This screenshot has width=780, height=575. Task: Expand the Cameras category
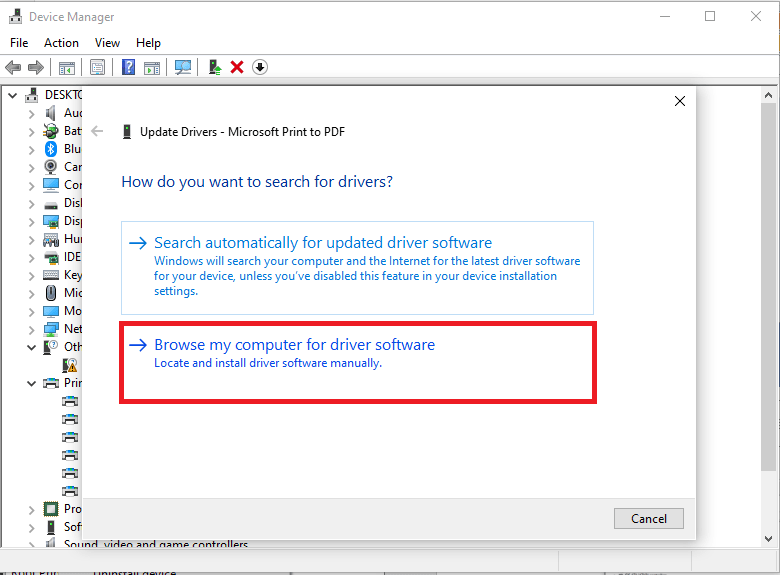coord(32,168)
